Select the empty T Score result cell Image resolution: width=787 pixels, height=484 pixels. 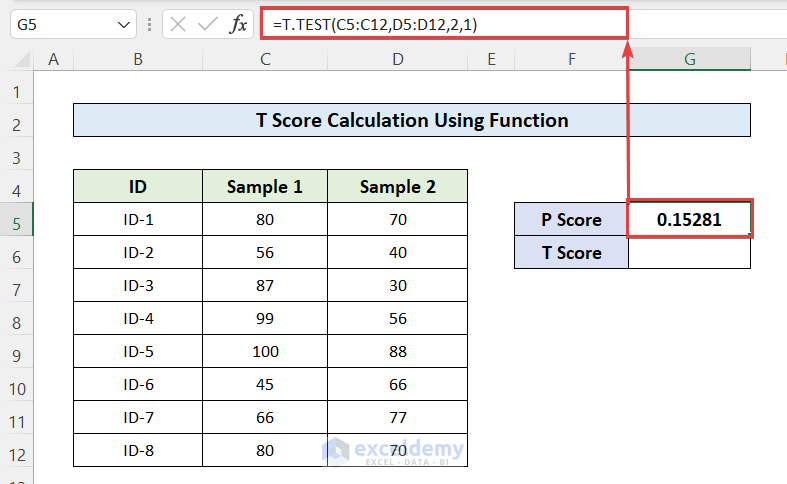coord(689,253)
